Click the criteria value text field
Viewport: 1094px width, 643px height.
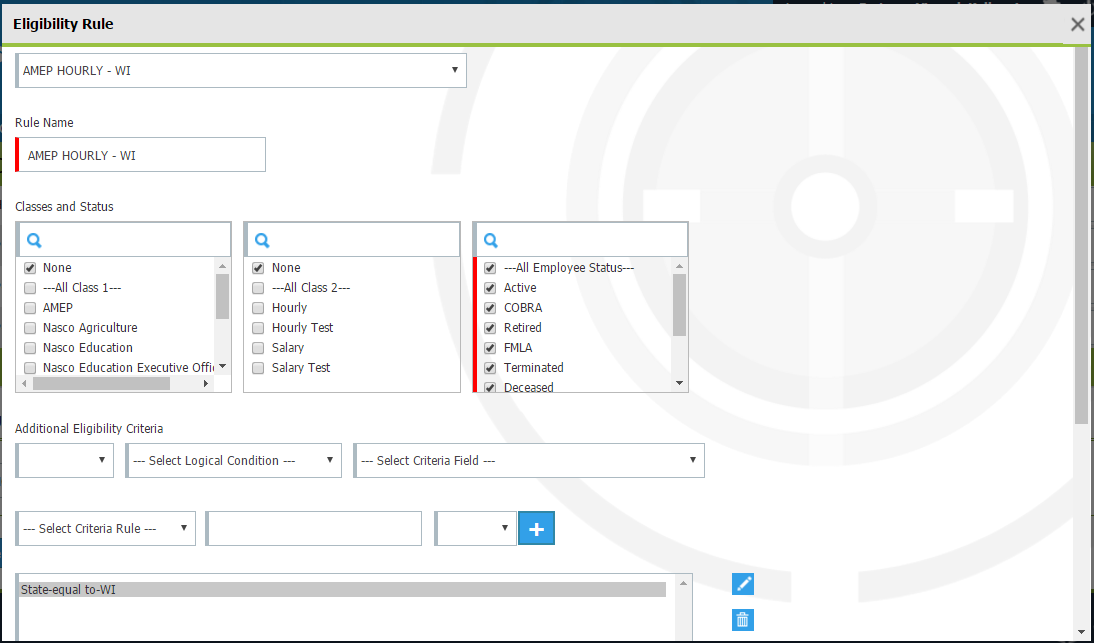point(314,529)
